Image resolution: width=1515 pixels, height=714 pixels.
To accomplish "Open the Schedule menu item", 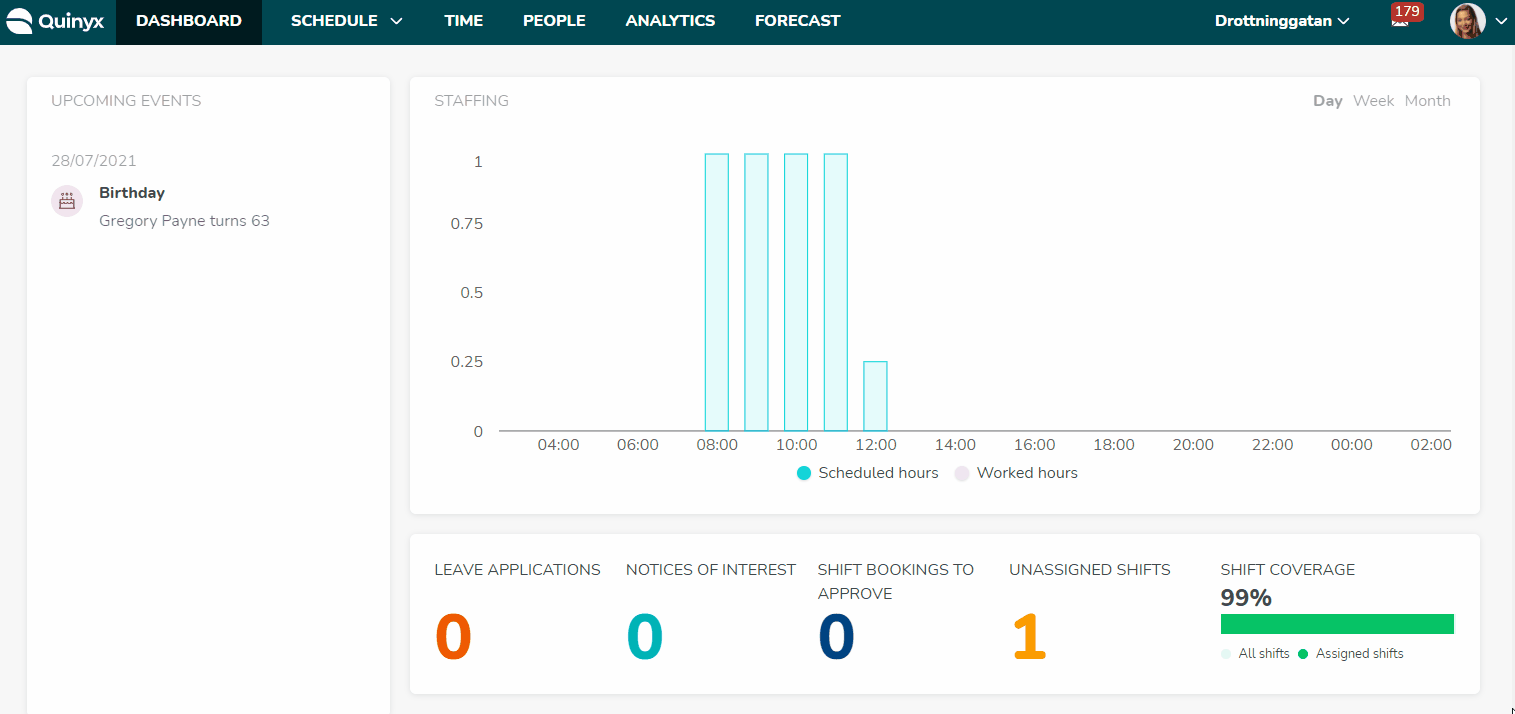I will [x=334, y=21].
